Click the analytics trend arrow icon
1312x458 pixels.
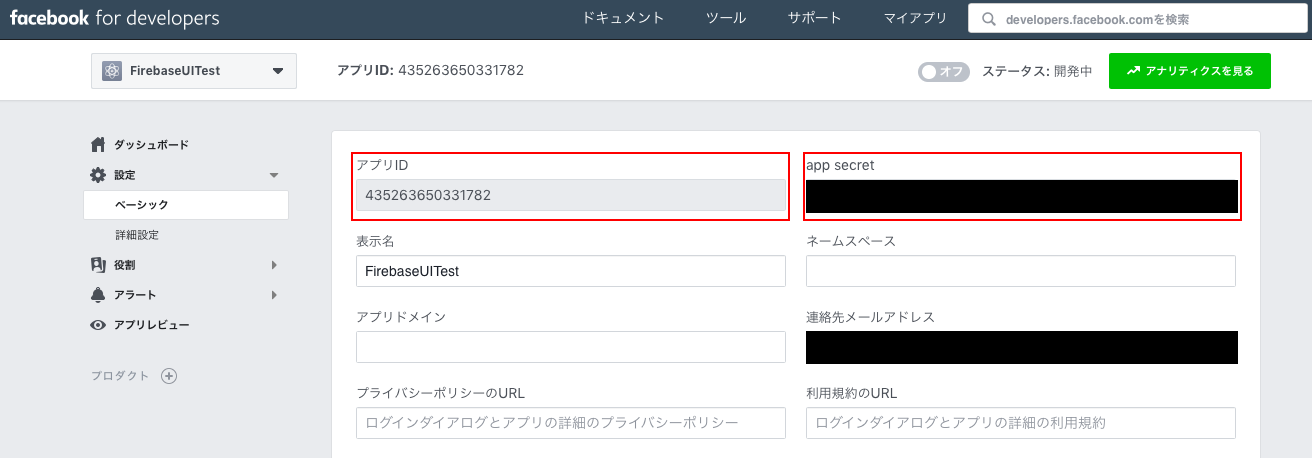click(1133, 71)
